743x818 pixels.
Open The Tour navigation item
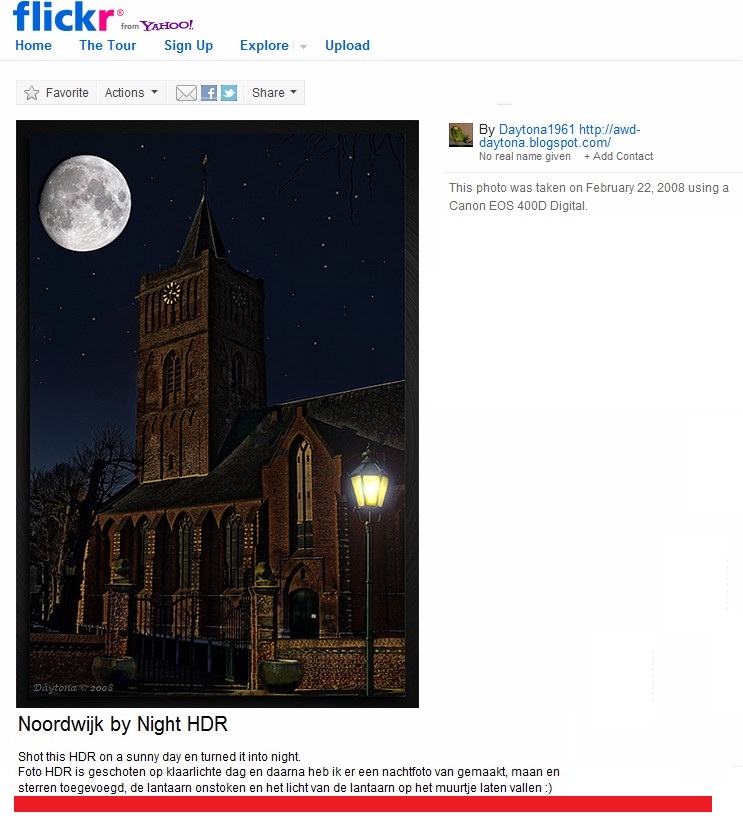coord(107,45)
